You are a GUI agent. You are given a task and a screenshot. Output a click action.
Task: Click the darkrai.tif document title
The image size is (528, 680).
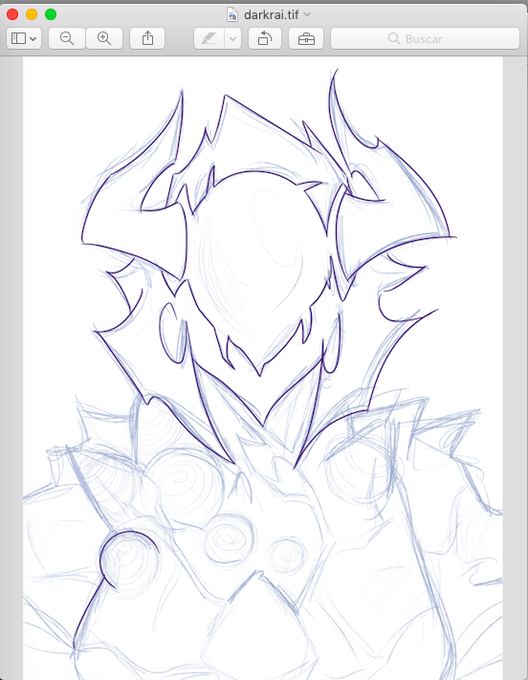tap(271, 15)
